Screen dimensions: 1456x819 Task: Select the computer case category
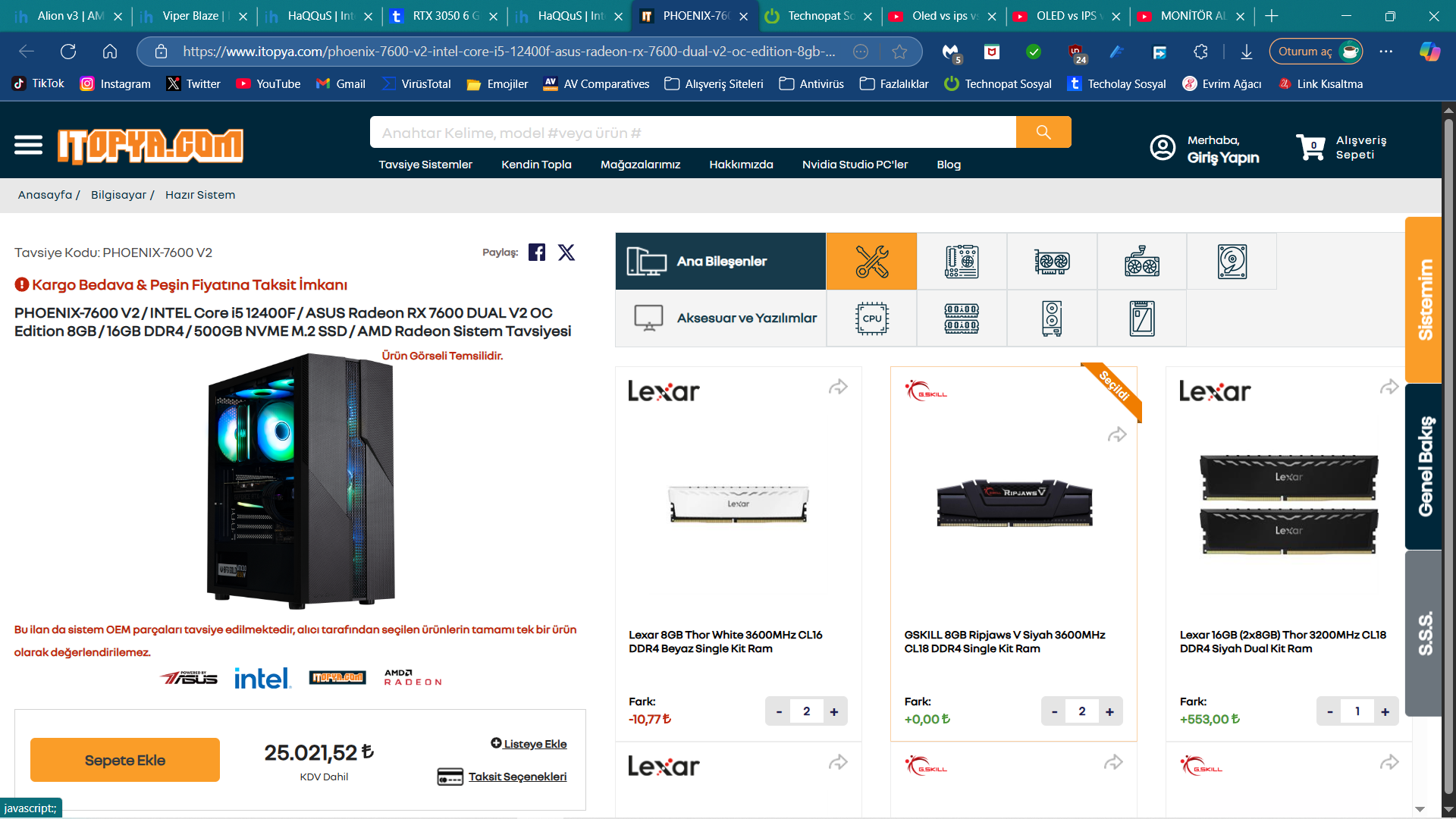coord(1052,318)
